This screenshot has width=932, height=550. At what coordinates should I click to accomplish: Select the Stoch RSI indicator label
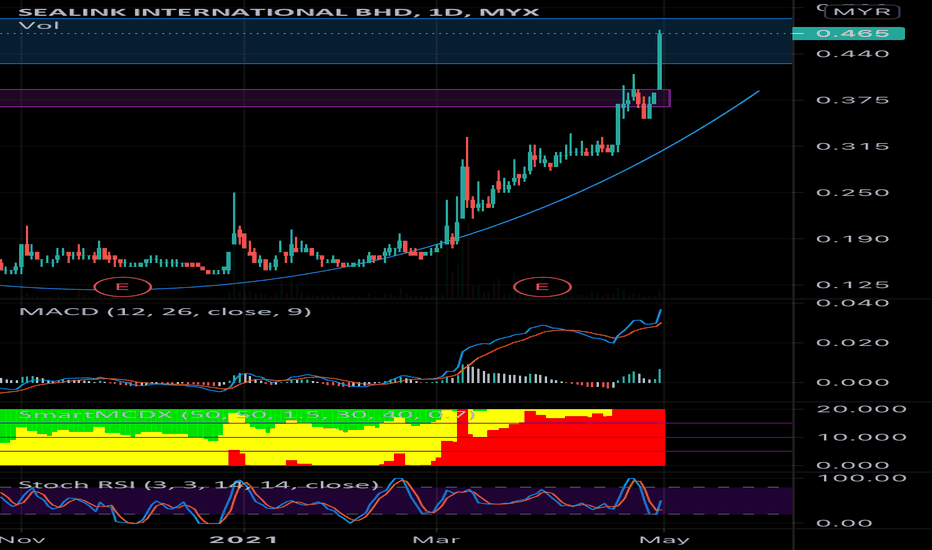pyautogui.click(x=199, y=485)
